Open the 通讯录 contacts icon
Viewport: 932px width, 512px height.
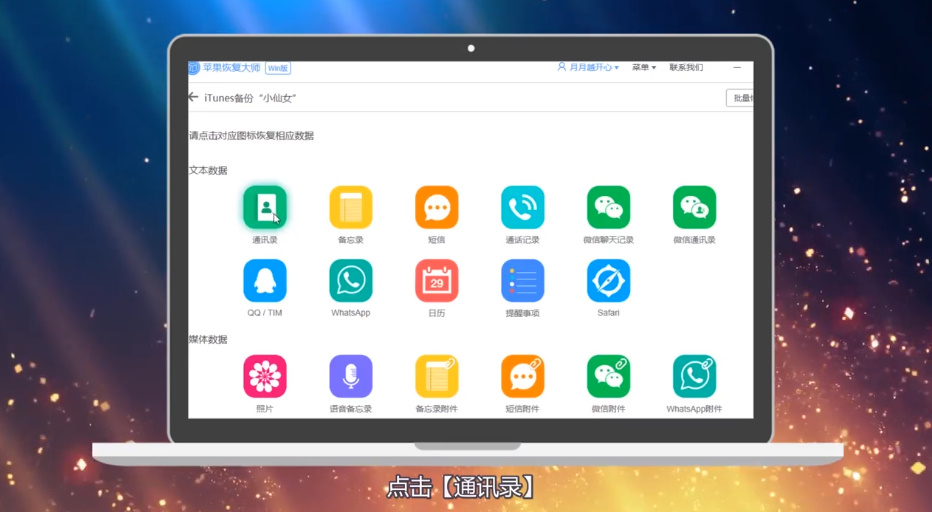click(265, 207)
